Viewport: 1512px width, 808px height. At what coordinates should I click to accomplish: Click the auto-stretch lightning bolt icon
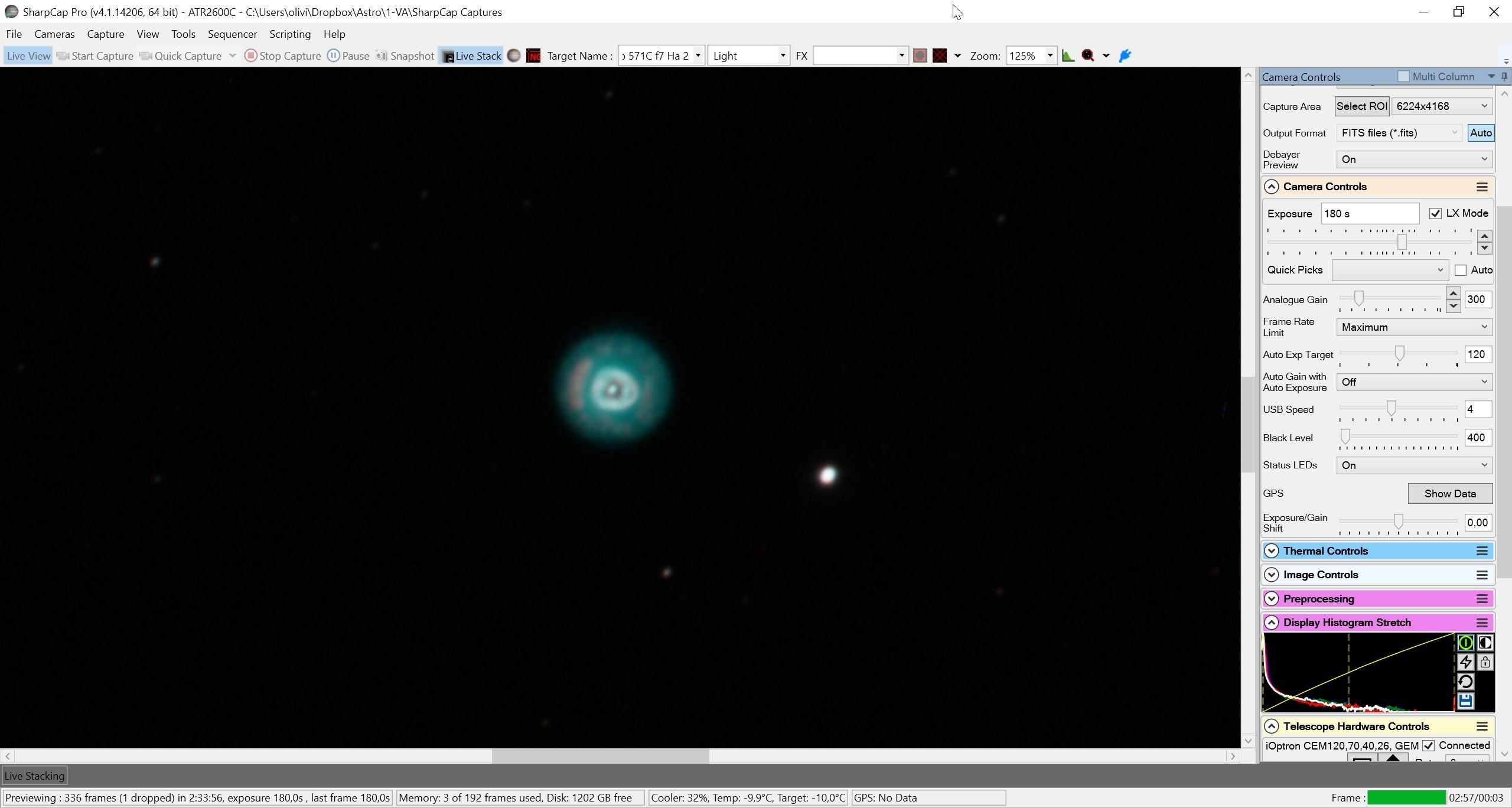click(1465, 662)
